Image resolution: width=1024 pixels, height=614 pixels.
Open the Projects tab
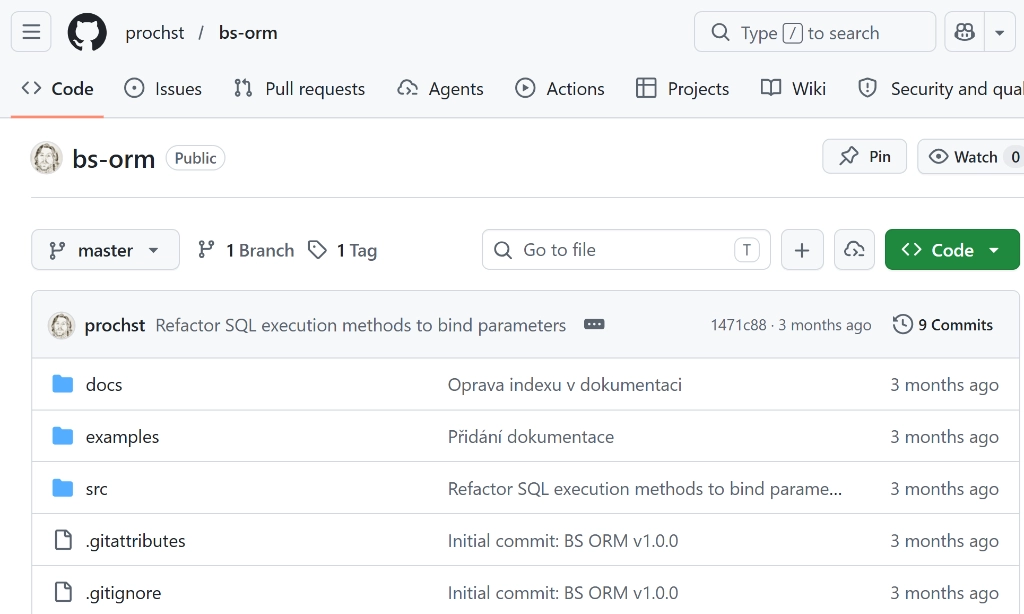pos(682,88)
